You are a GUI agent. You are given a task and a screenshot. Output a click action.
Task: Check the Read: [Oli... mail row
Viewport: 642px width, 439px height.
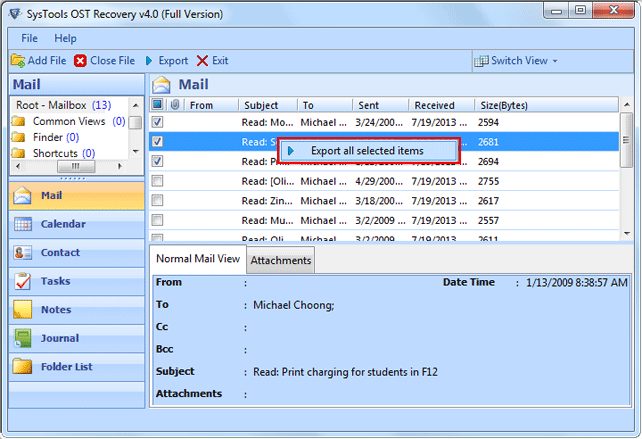pyautogui.click(x=157, y=181)
